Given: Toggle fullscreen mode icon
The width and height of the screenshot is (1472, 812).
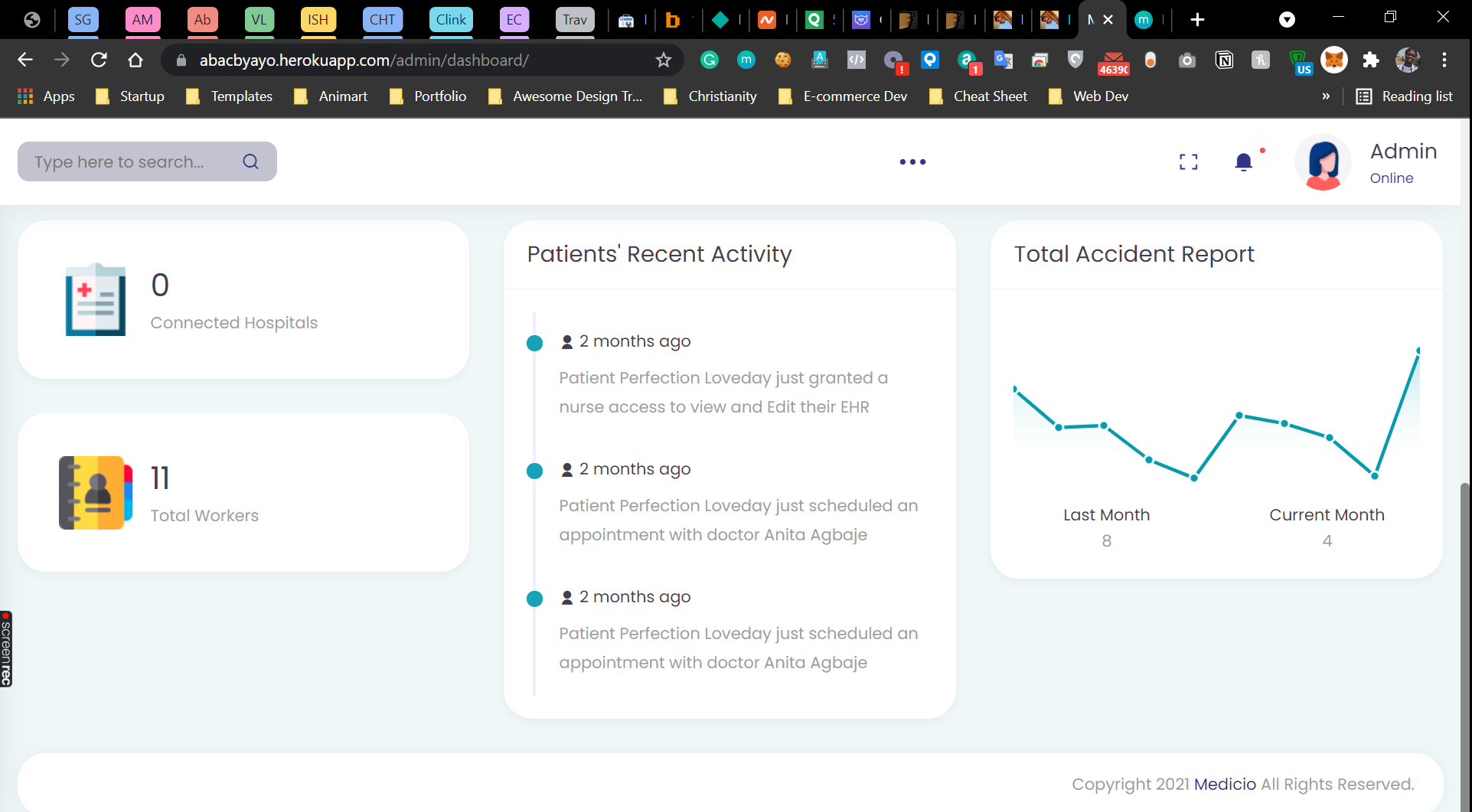Looking at the screenshot, I should (1188, 161).
